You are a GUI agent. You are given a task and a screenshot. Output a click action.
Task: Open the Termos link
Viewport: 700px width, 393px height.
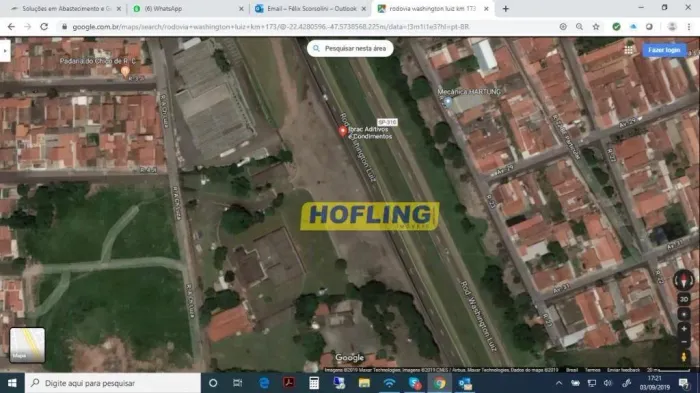pyautogui.click(x=592, y=370)
